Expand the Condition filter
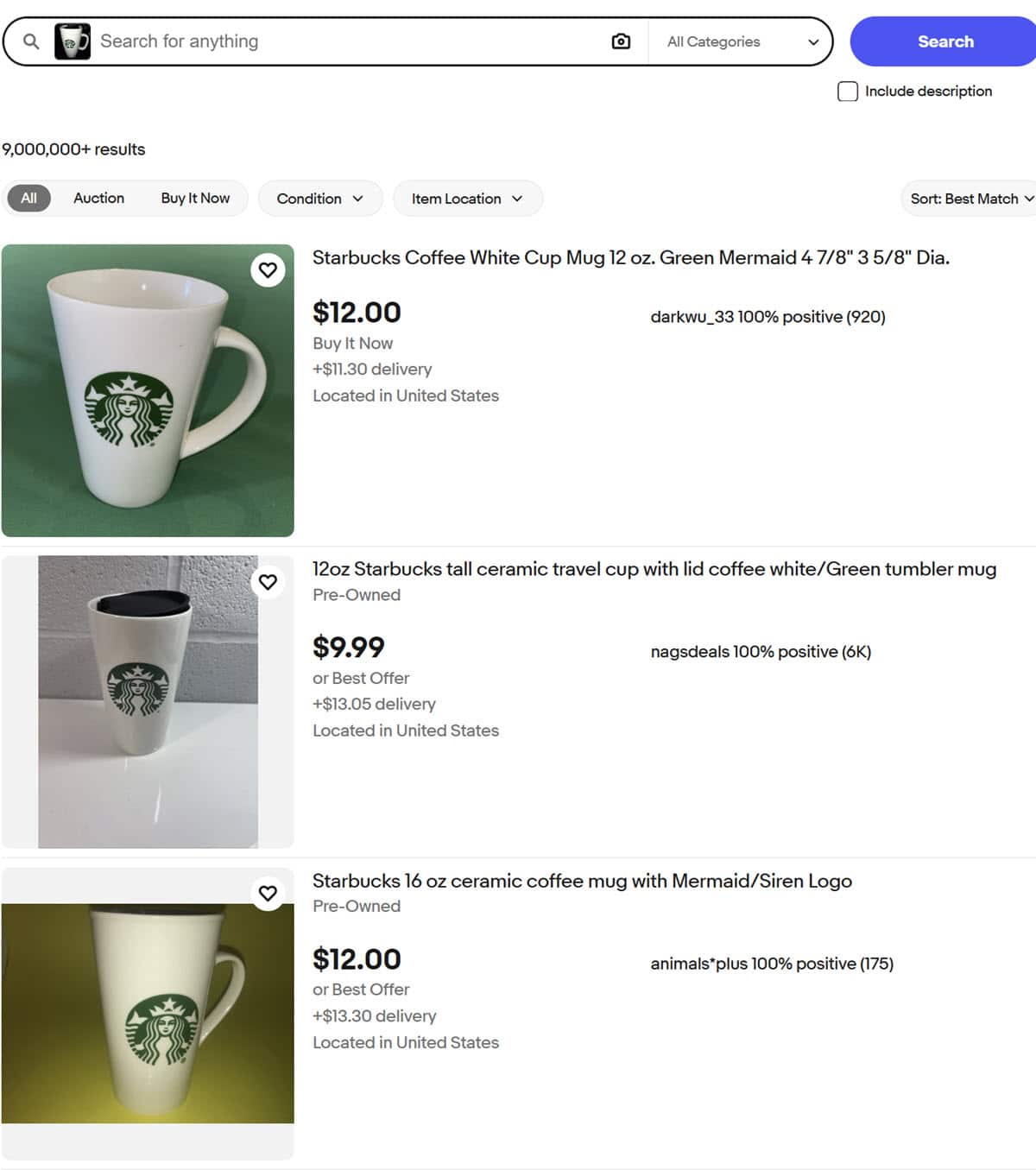 (x=319, y=199)
